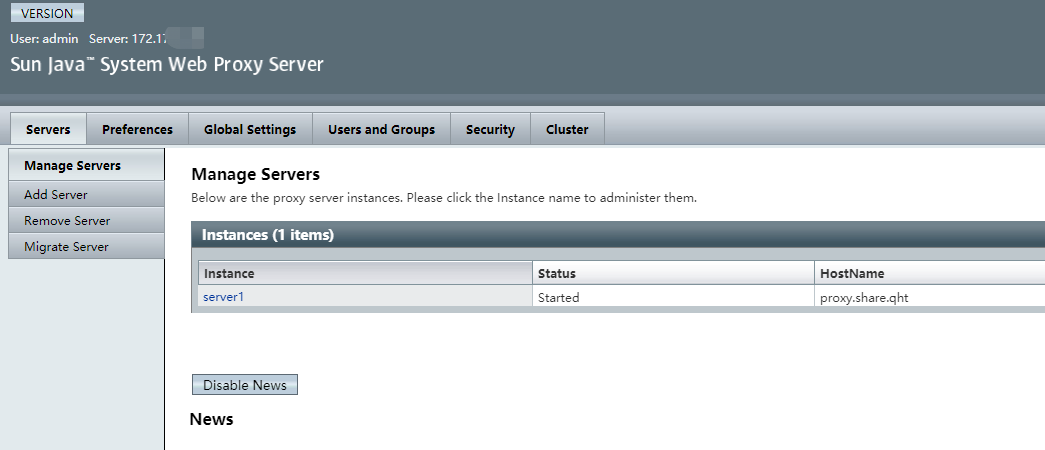
Task: Switch to the Servers tab
Action: [x=48, y=129]
